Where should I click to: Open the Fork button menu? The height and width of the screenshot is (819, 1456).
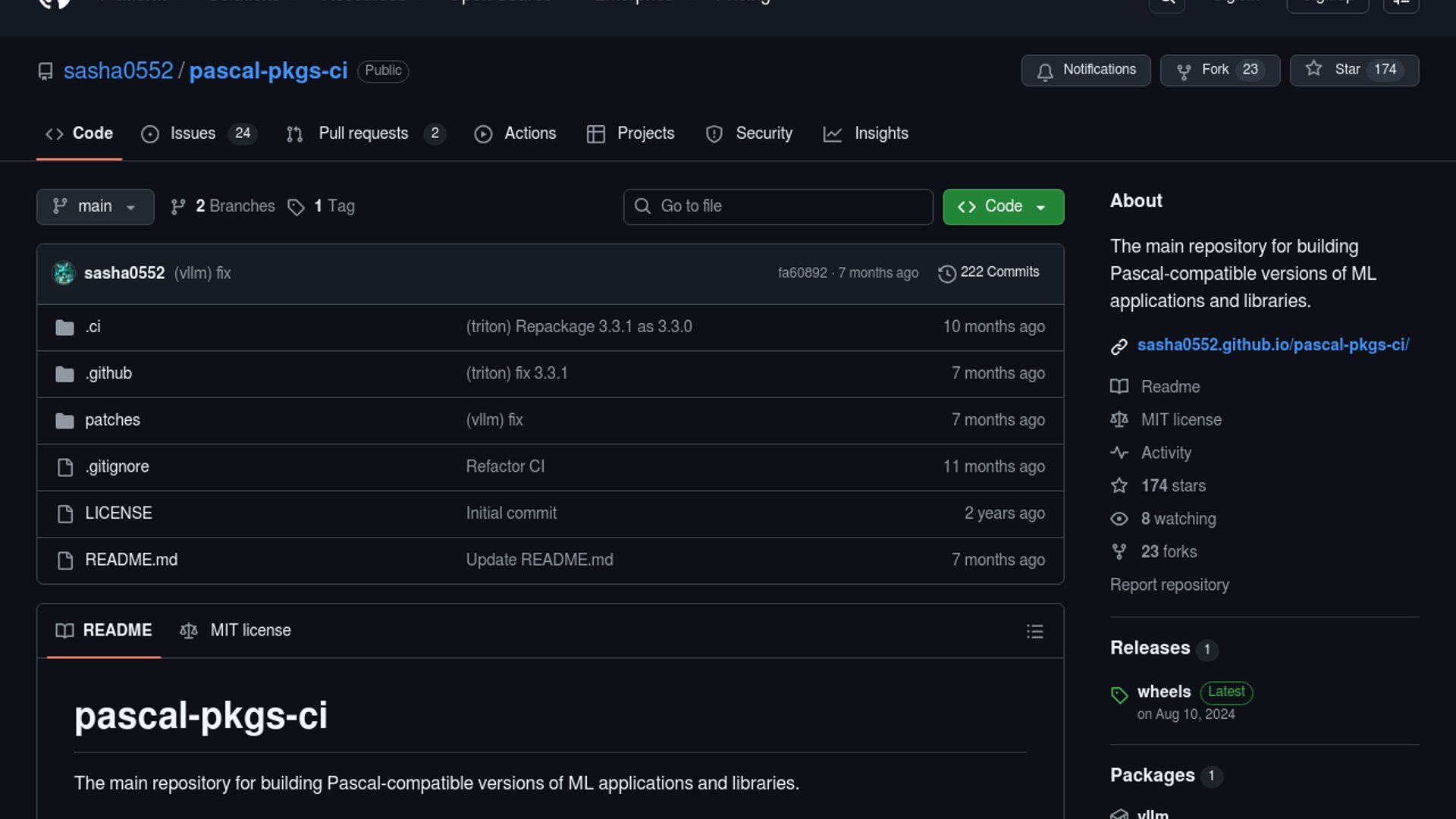pyautogui.click(x=1219, y=70)
